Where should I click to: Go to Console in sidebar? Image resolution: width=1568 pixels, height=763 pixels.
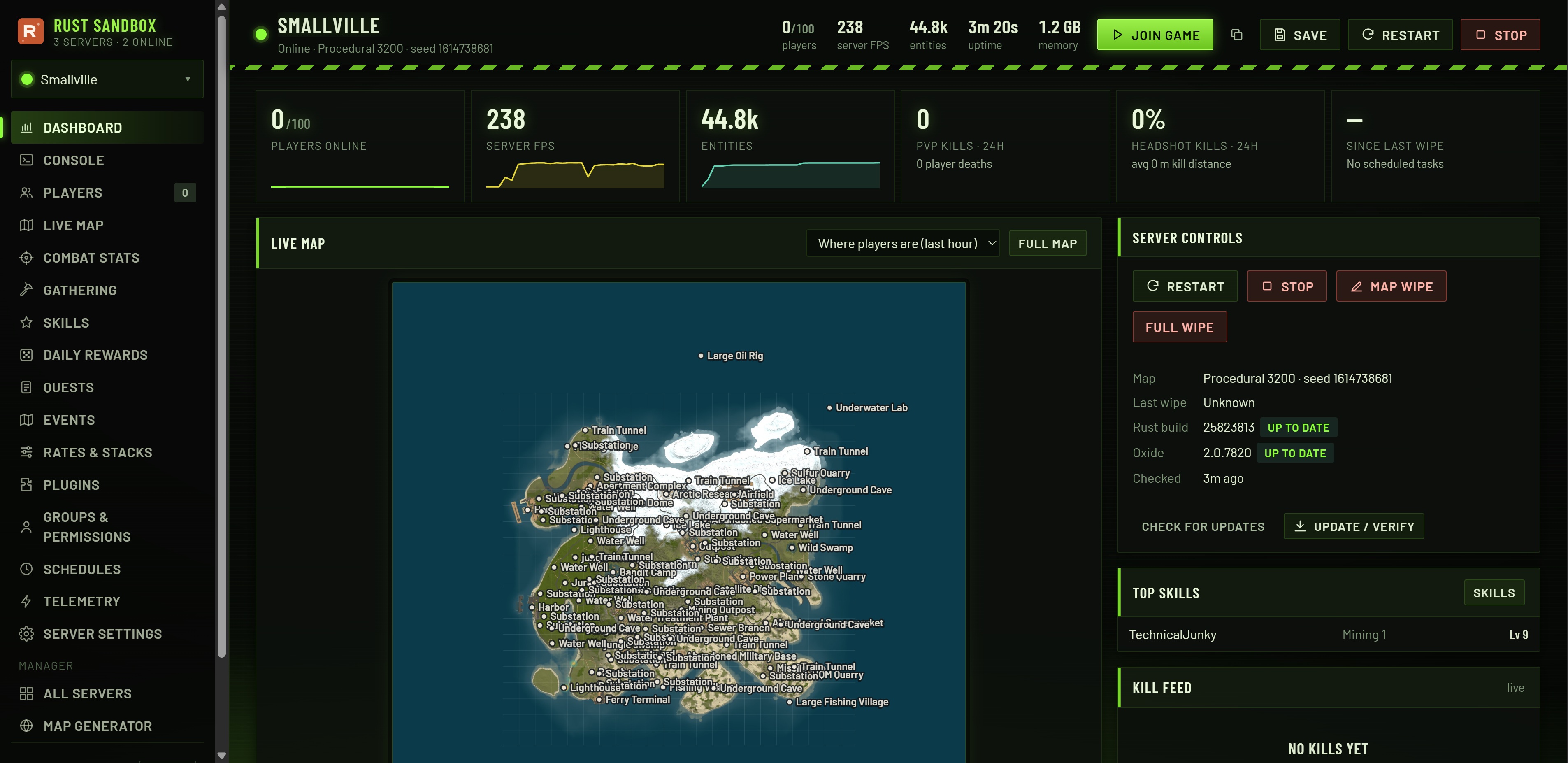coord(107,160)
